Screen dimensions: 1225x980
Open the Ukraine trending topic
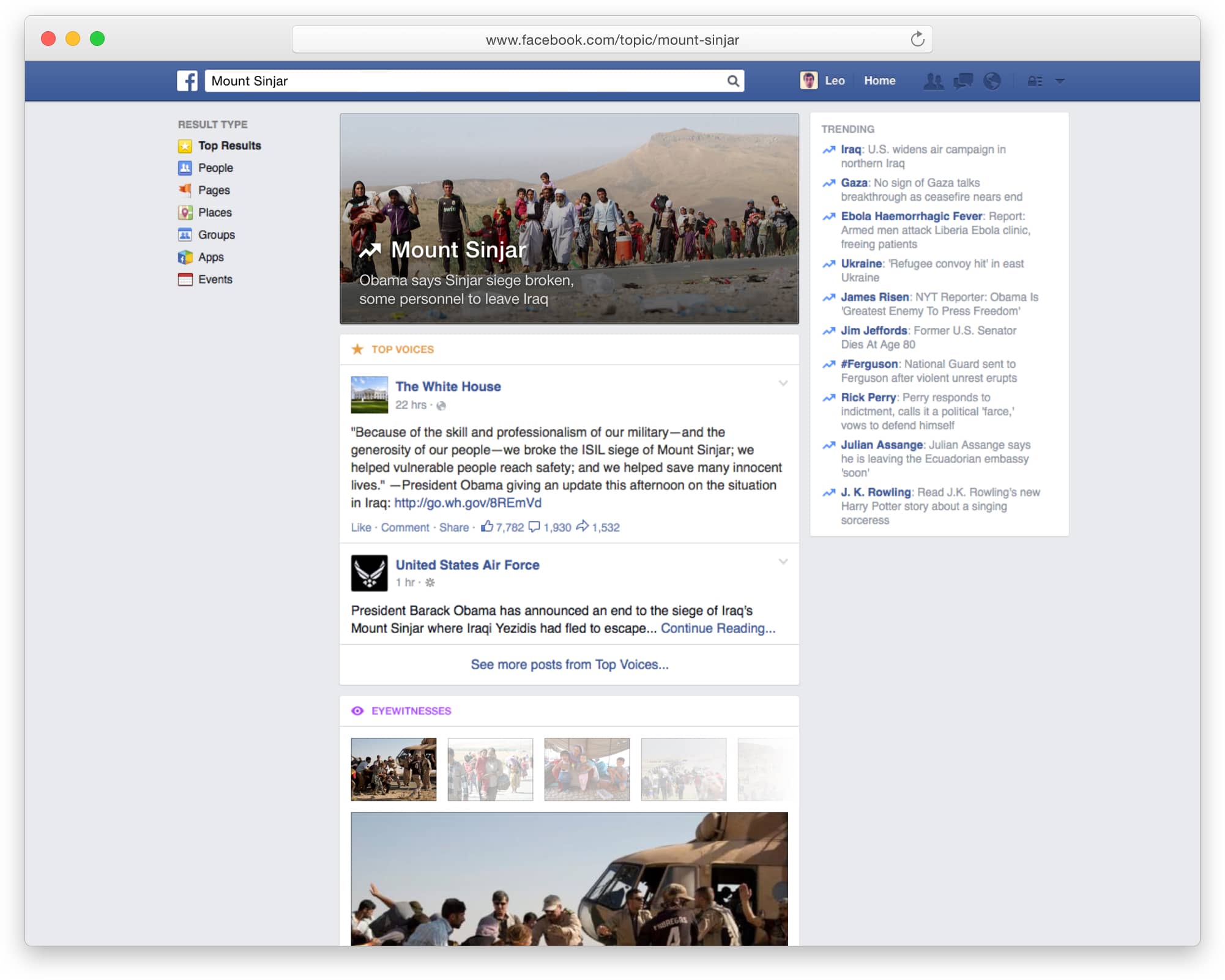[861, 264]
